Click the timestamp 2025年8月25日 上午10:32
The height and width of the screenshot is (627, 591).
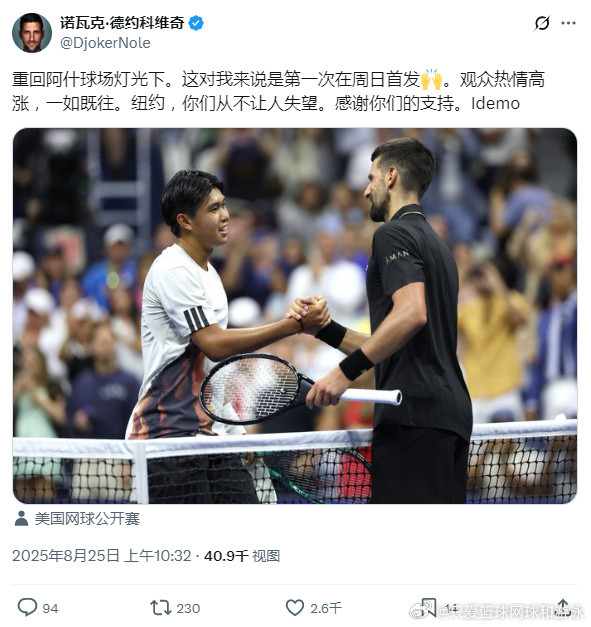tap(102, 556)
